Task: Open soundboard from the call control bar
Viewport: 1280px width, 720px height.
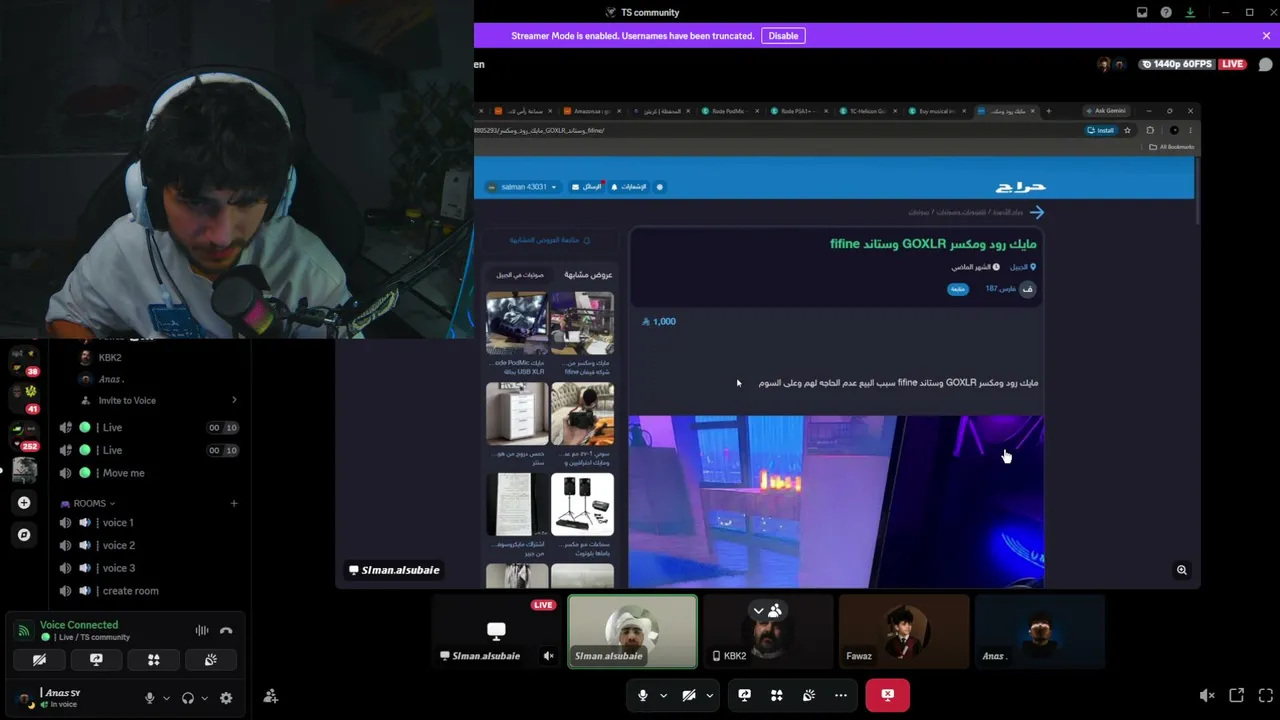Action: (808, 695)
